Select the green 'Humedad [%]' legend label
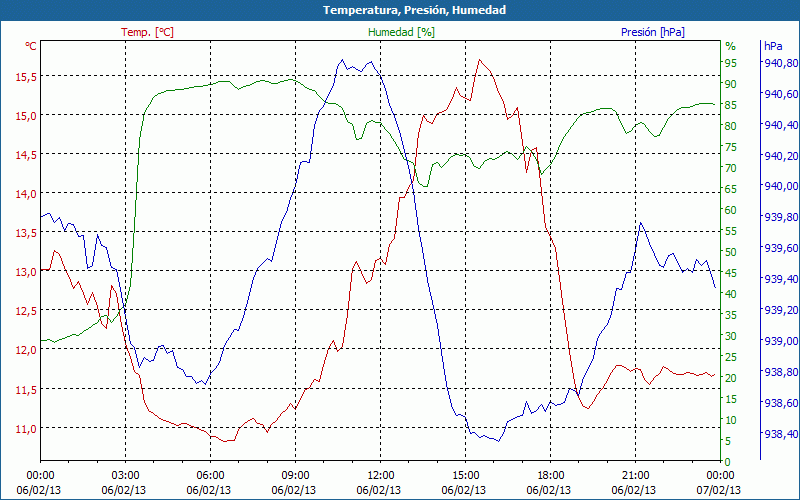 pos(402,32)
